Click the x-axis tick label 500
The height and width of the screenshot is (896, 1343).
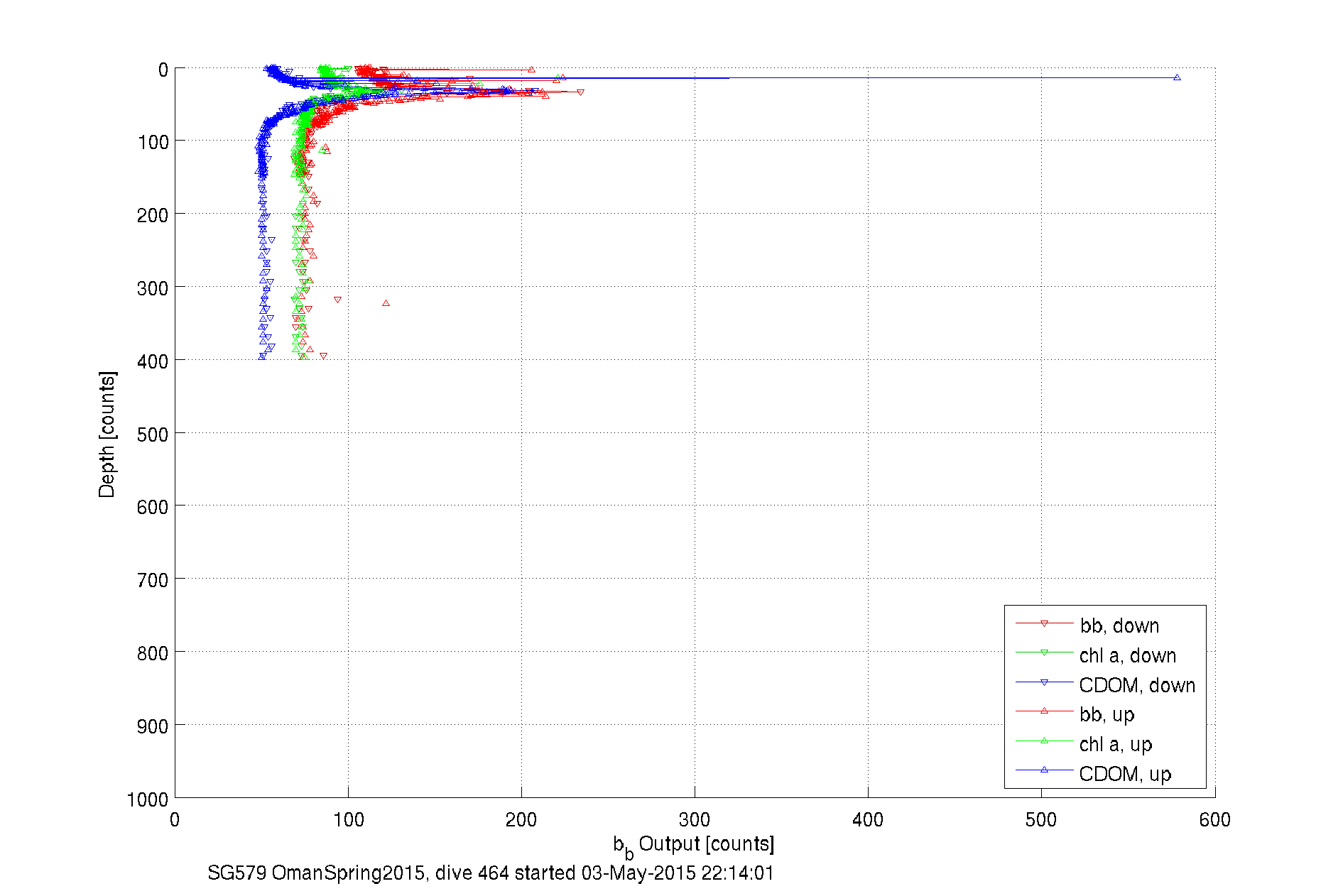(x=1041, y=820)
